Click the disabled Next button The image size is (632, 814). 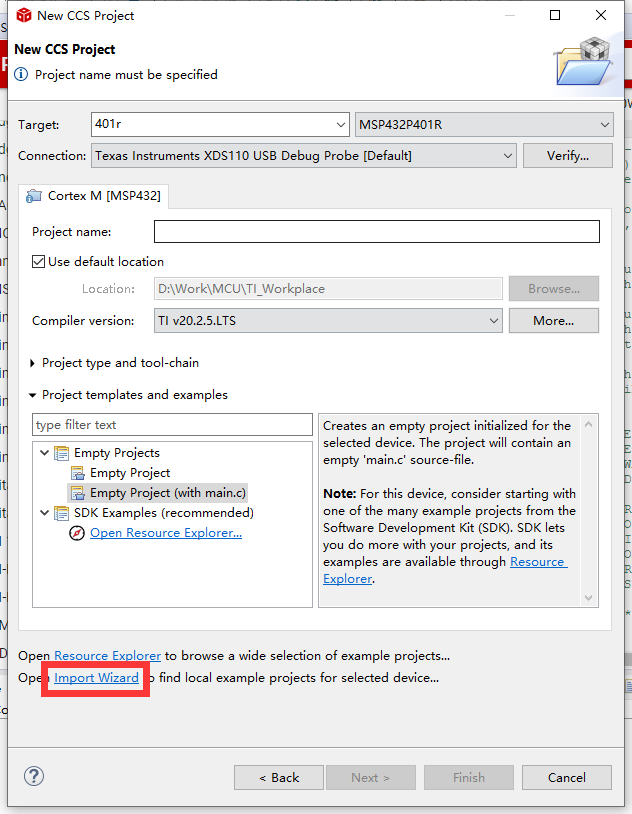click(x=371, y=778)
